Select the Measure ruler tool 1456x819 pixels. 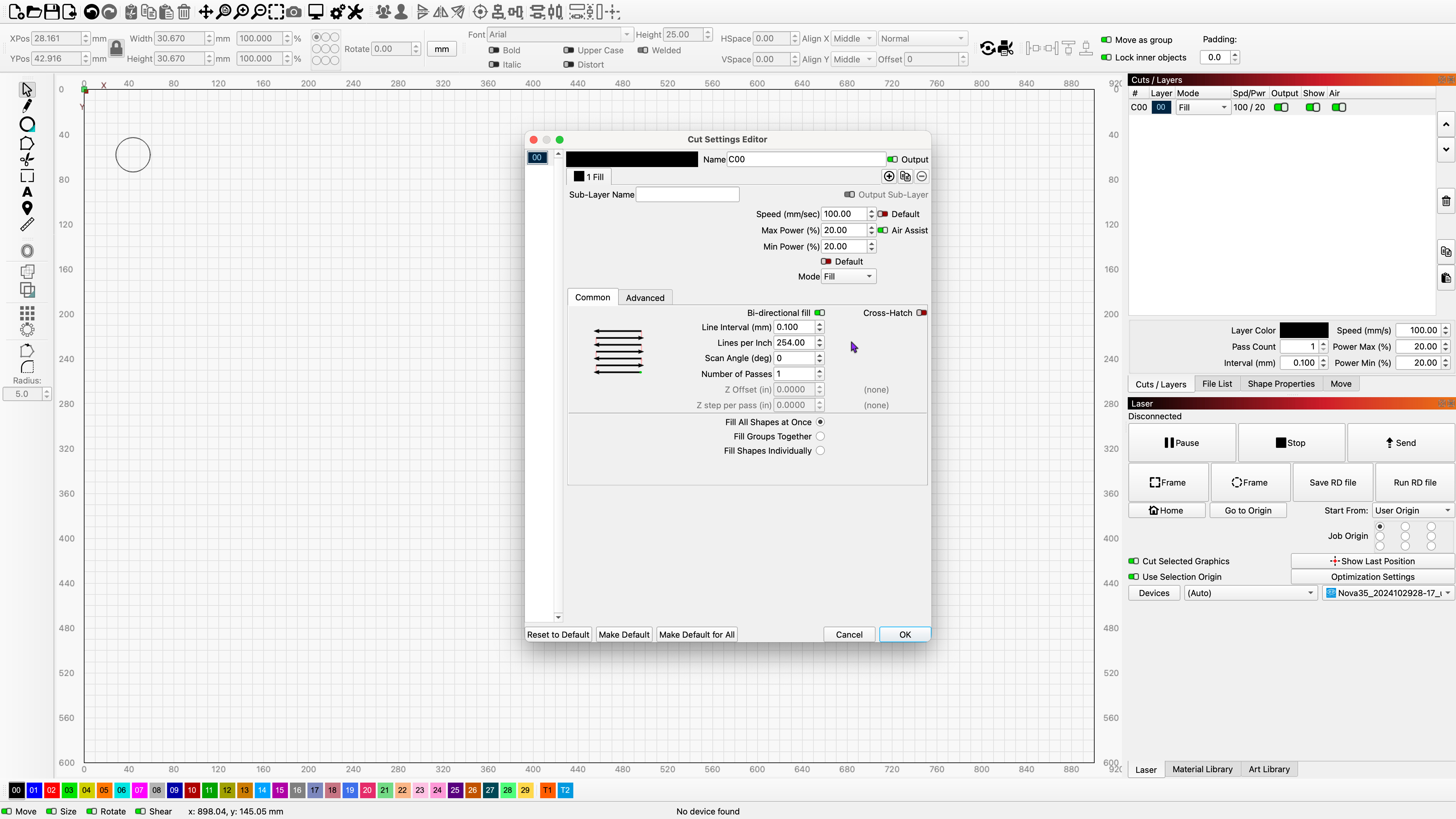27,225
